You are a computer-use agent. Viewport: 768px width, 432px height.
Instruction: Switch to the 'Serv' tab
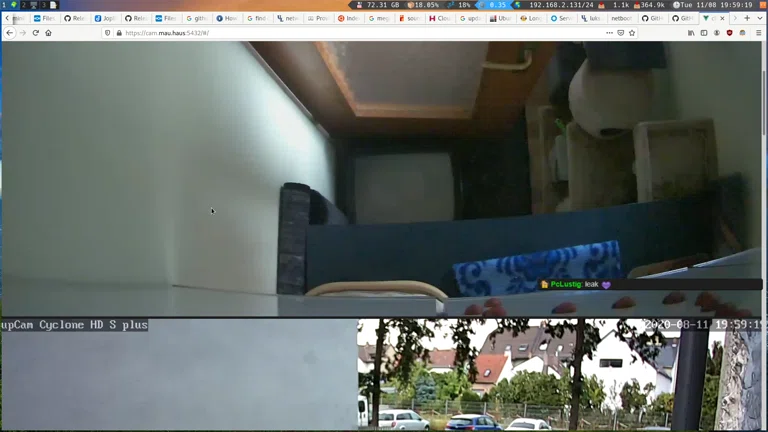point(561,18)
